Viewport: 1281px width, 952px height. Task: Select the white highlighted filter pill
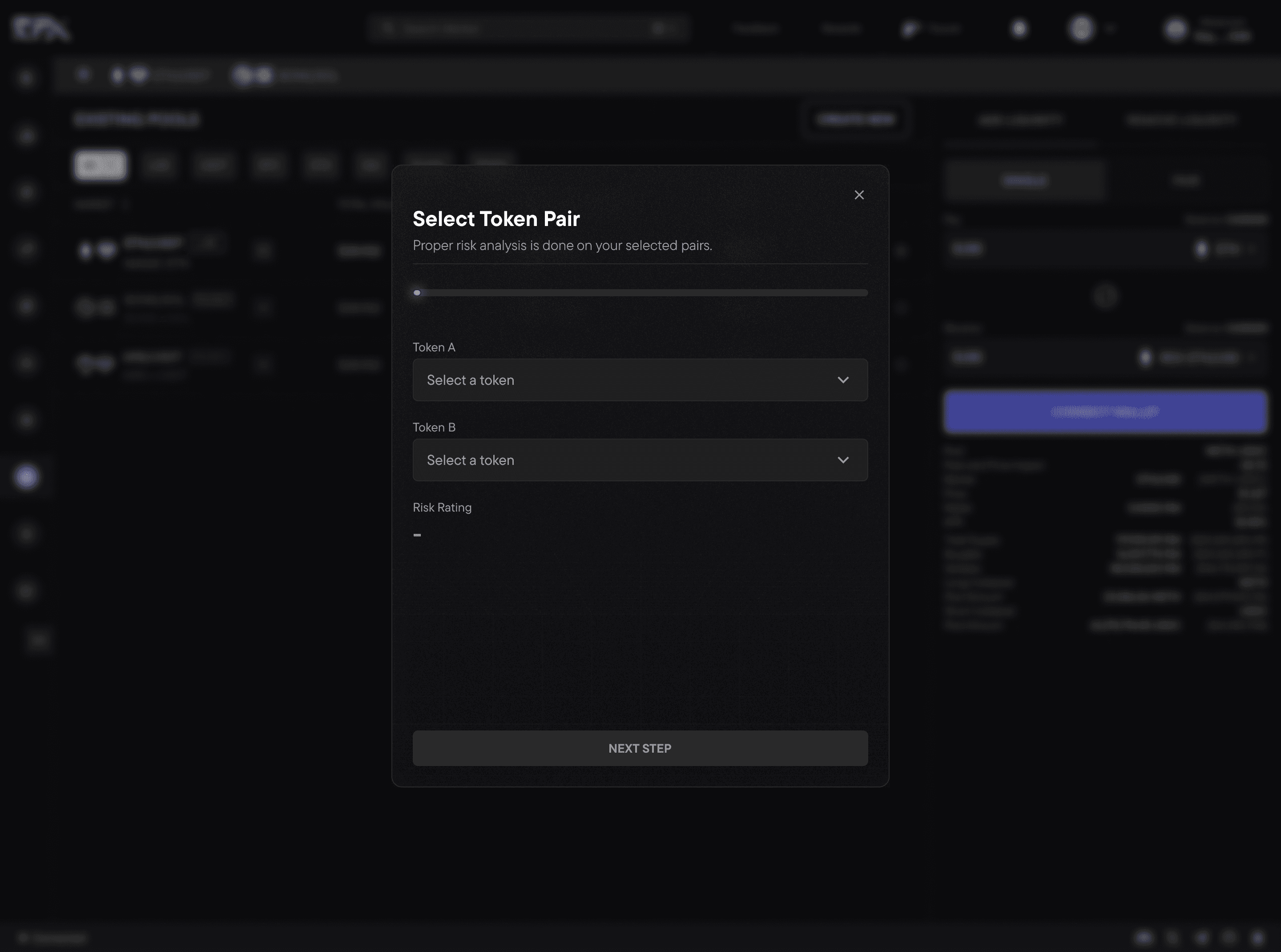point(100,165)
